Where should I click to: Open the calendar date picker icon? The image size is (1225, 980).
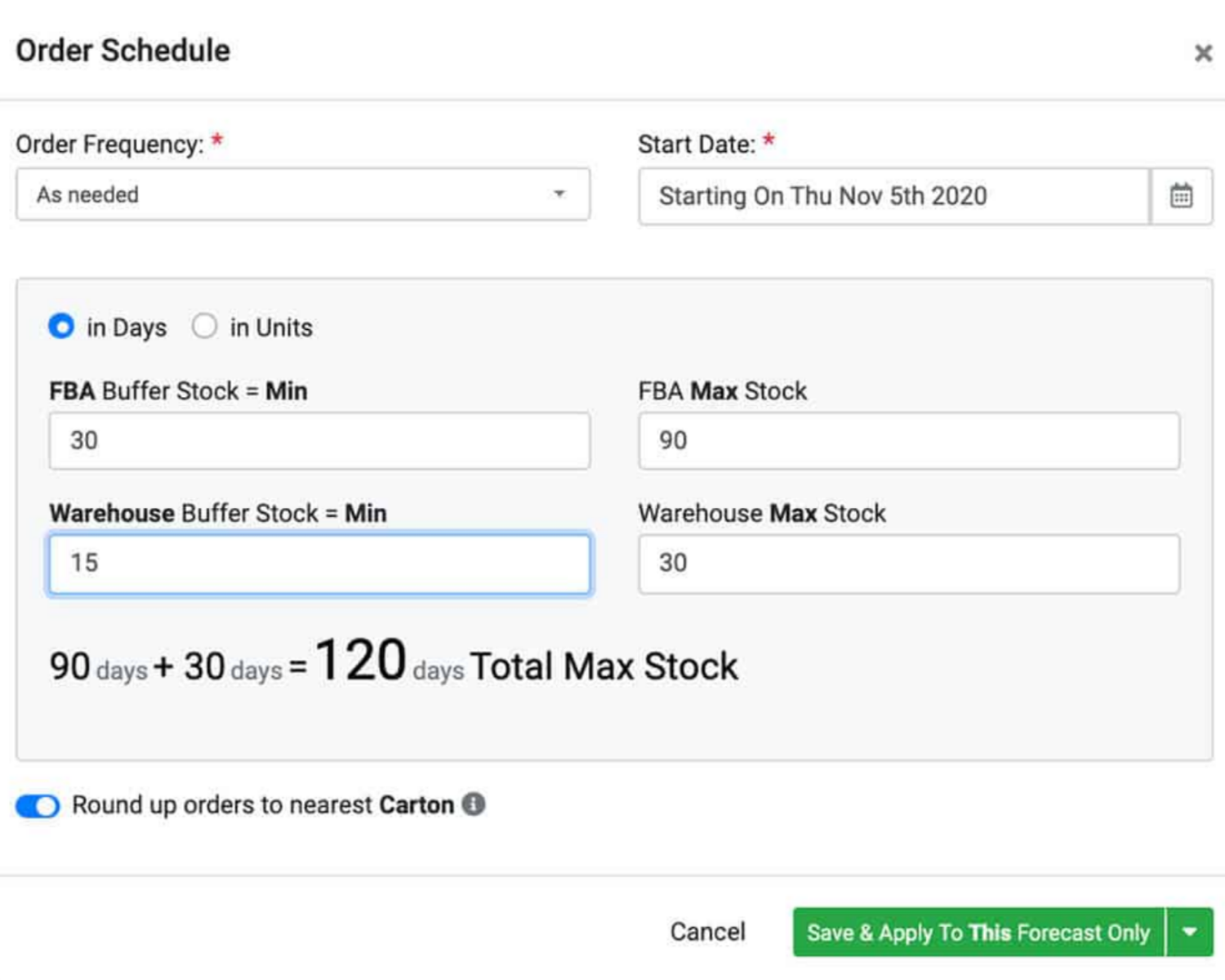point(1182,196)
